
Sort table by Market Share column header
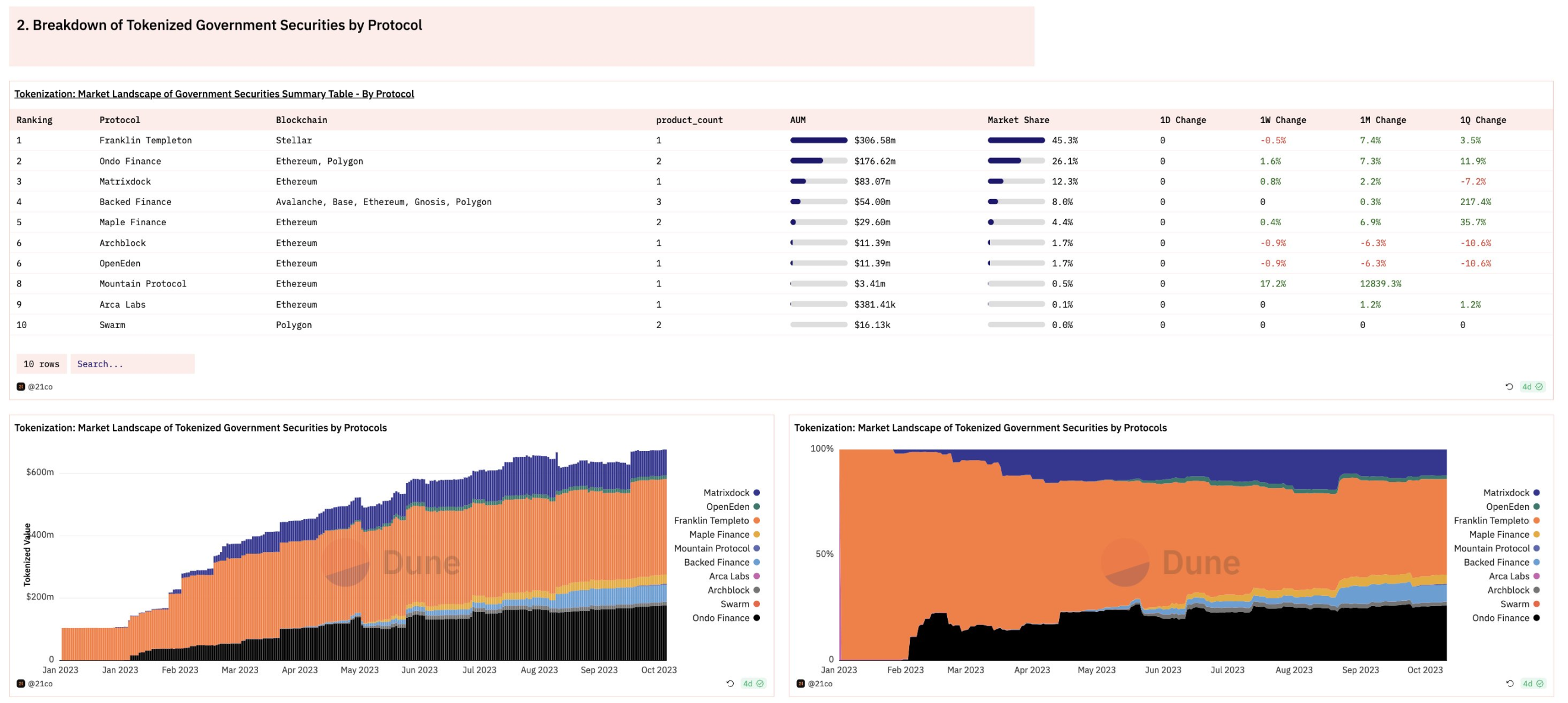point(1018,120)
